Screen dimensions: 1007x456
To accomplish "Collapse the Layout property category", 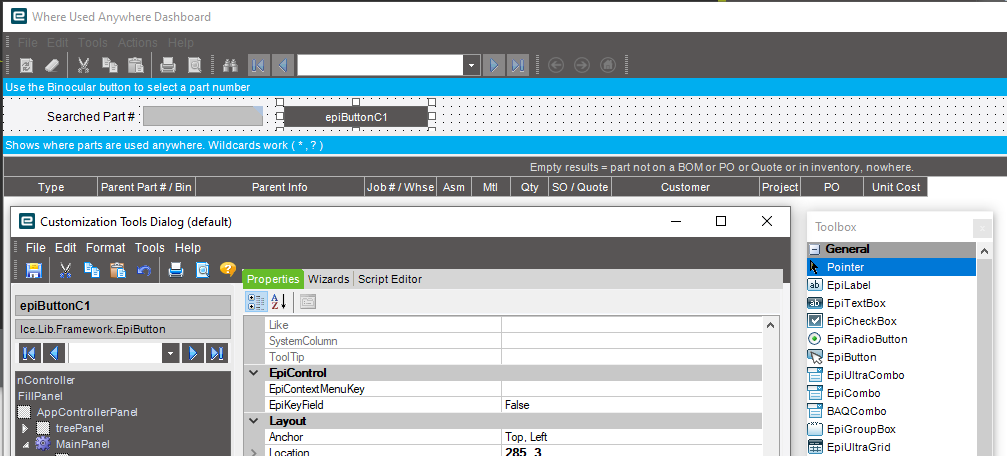I will [255, 421].
